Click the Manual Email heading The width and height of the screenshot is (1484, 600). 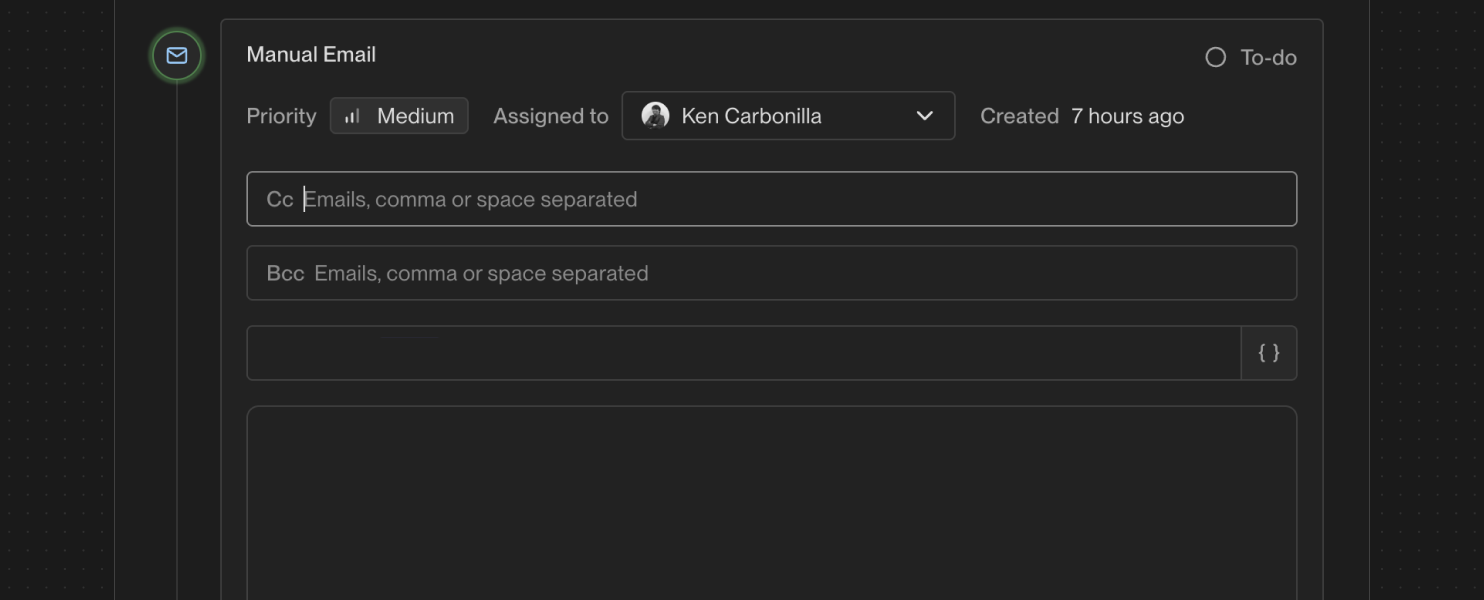(x=311, y=55)
